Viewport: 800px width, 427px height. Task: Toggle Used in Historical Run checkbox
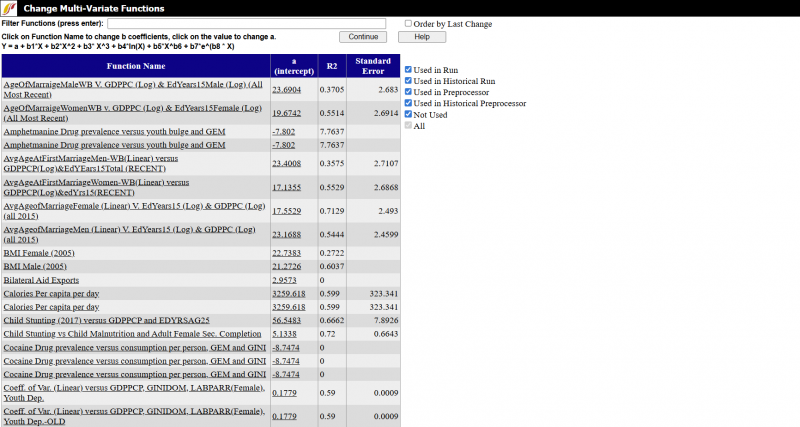coord(408,81)
